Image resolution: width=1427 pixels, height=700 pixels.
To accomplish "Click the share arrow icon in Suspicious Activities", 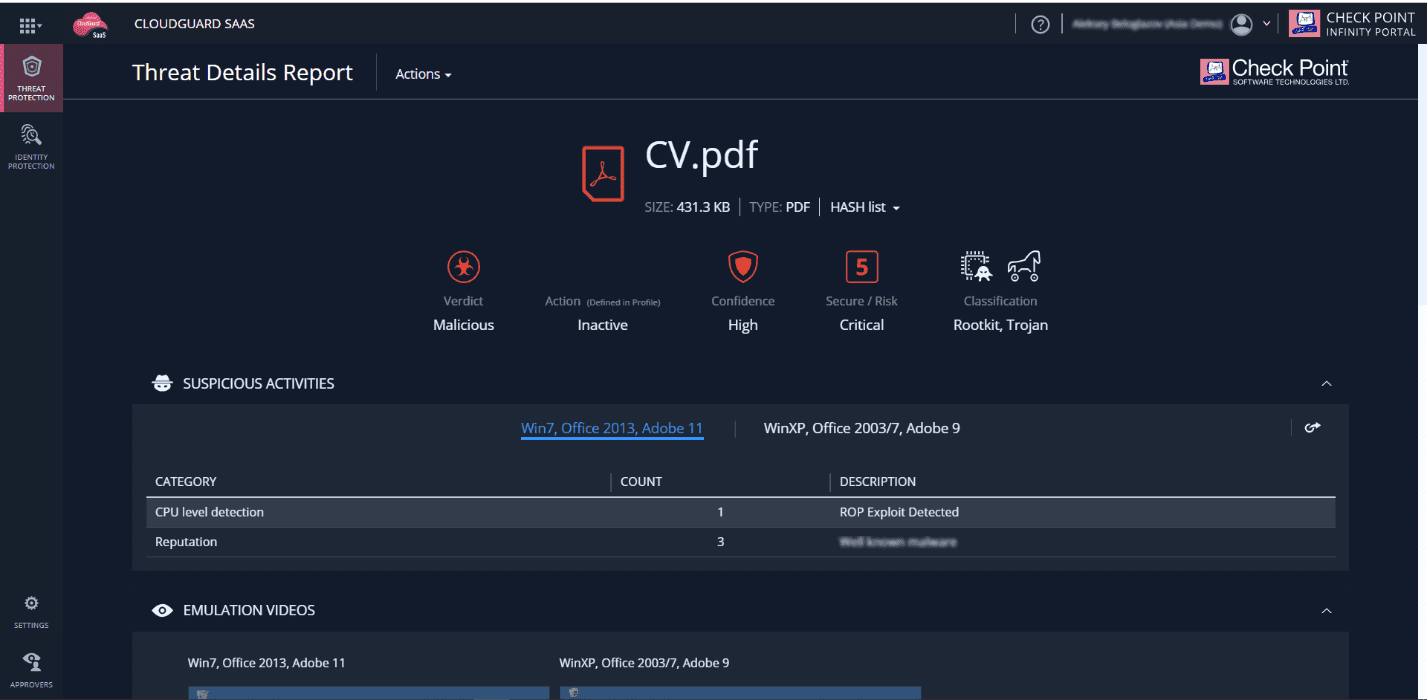I will click(1313, 428).
